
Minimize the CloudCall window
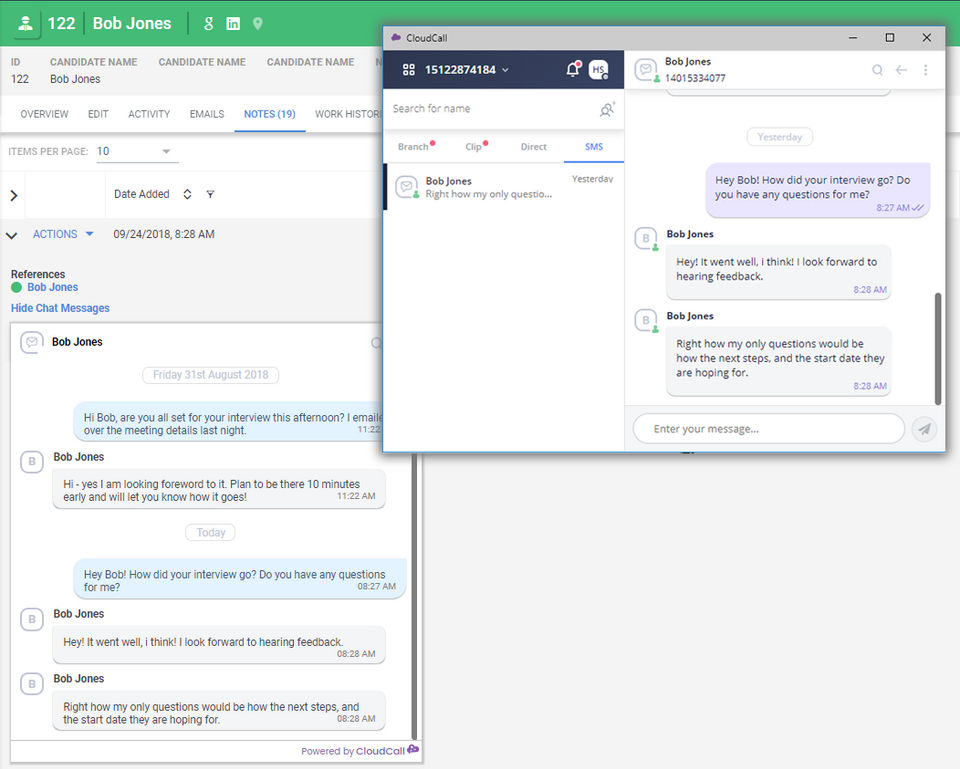(852, 38)
